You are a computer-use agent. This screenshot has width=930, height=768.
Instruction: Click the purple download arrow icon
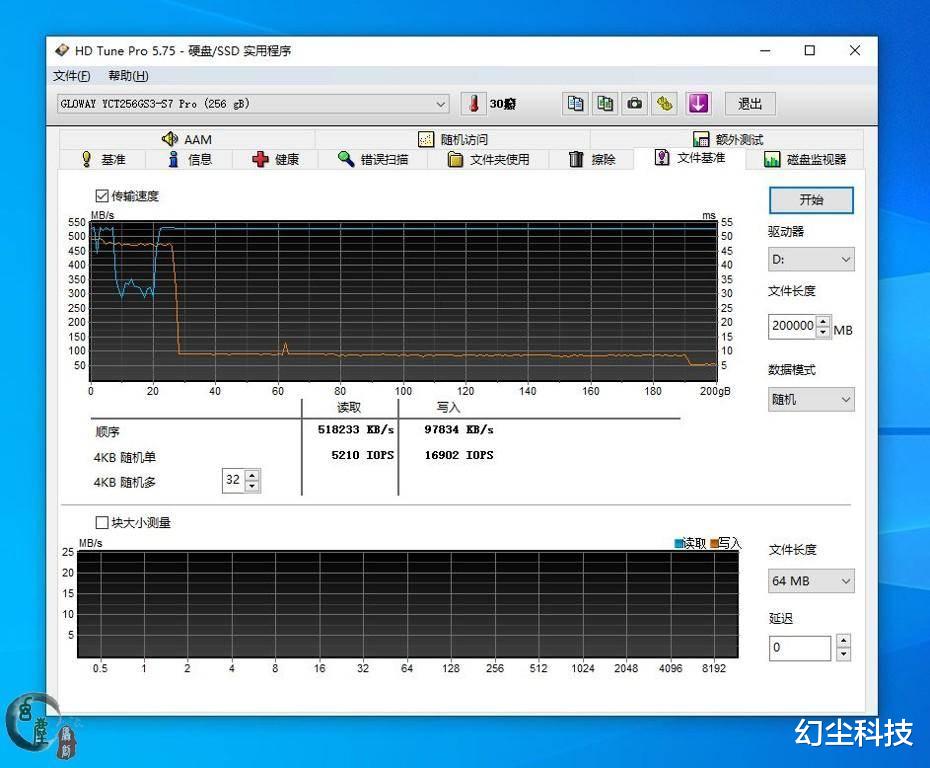698,104
